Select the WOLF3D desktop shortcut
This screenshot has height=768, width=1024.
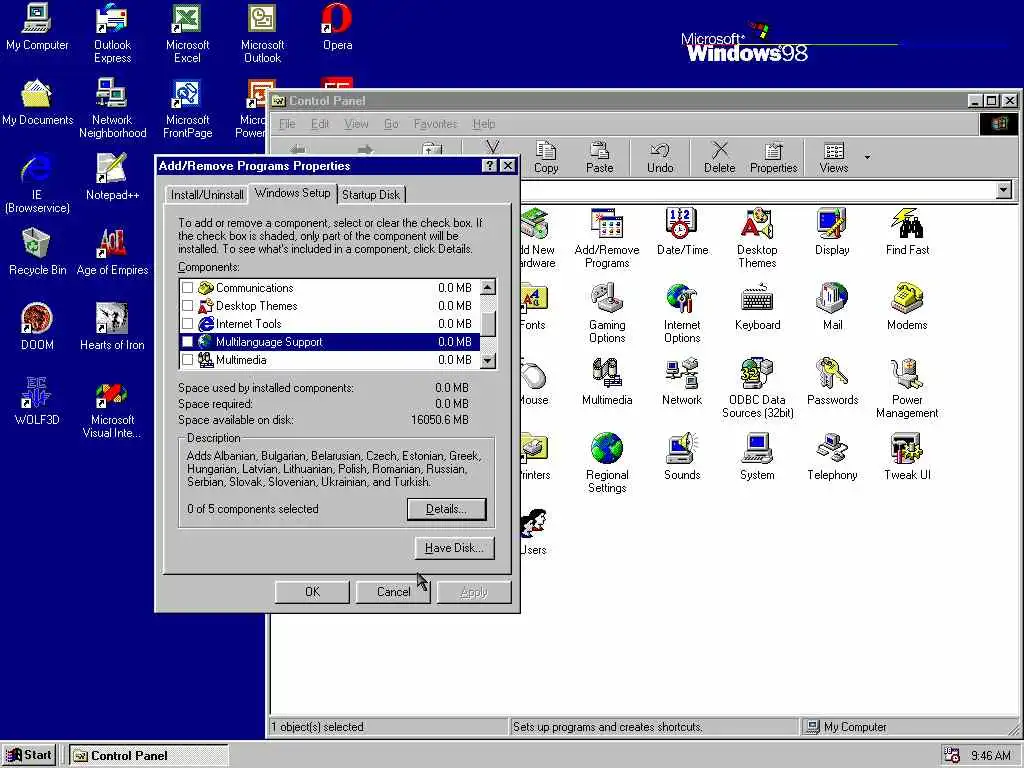(x=37, y=402)
